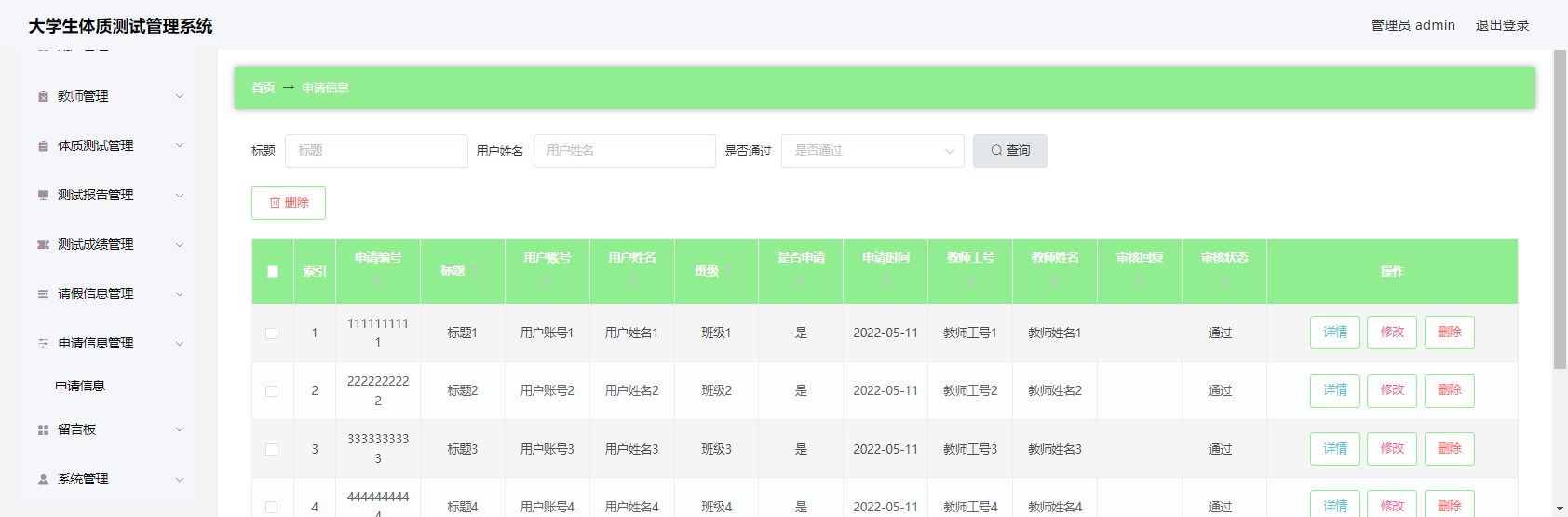
Task: Click the 管理员 admin label
Action: (1413, 25)
